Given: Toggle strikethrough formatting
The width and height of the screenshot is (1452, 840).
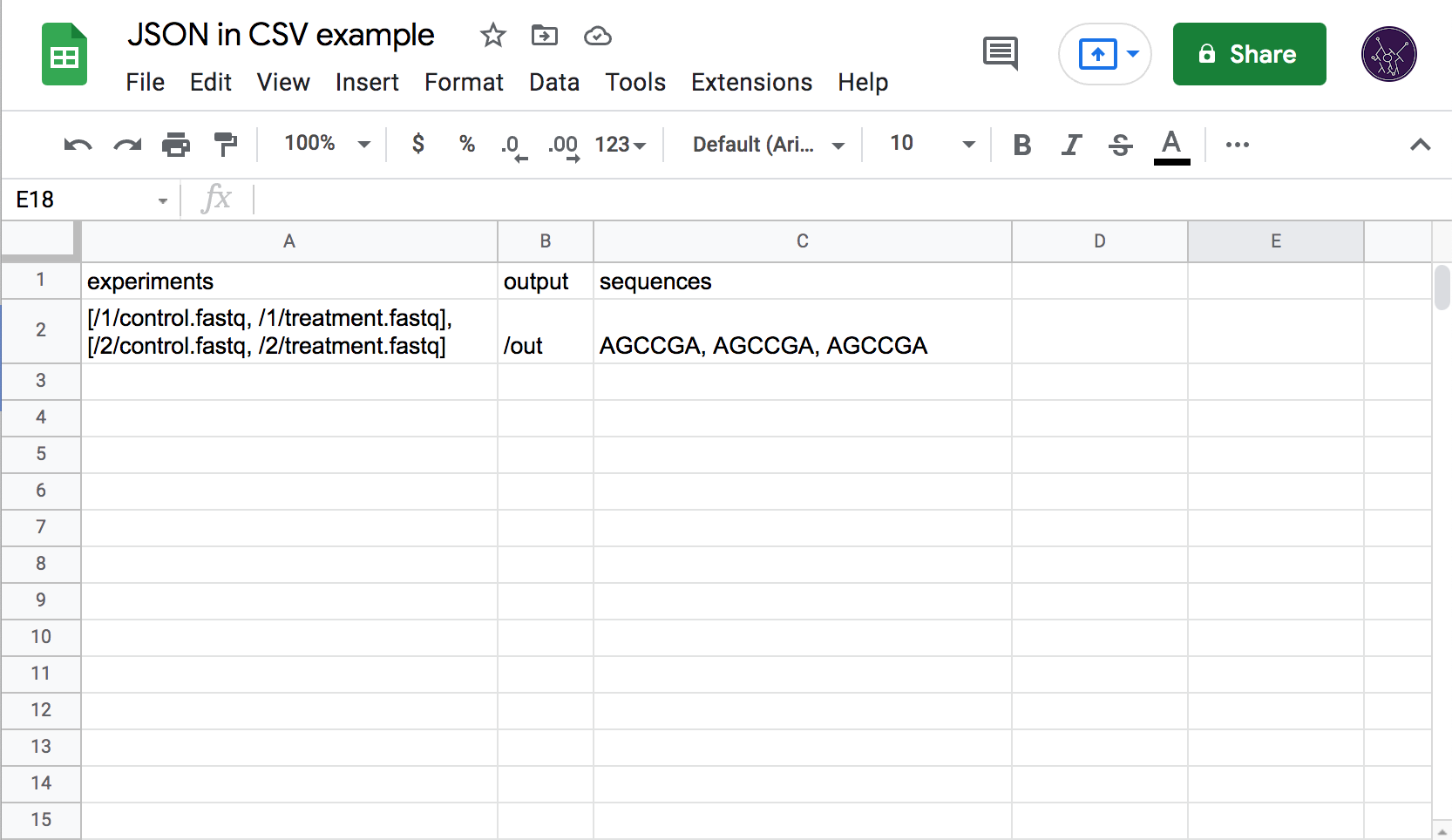Looking at the screenshot, I should [1120, 145].
